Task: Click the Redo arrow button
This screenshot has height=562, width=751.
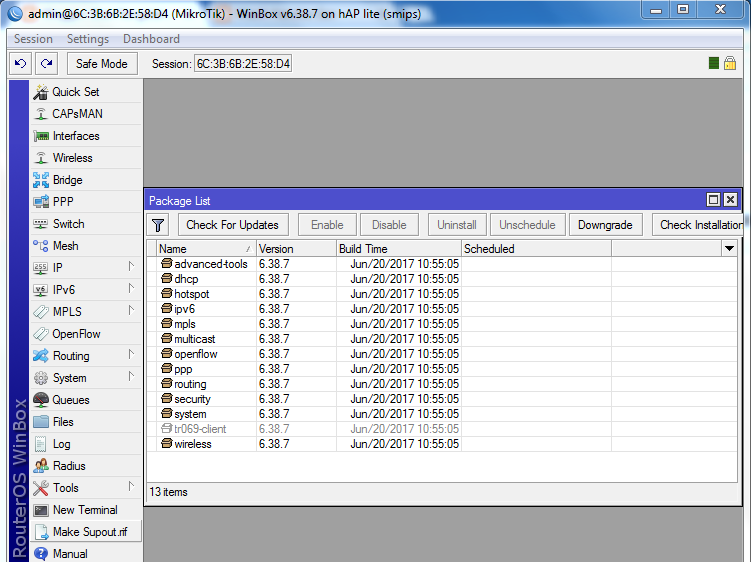Action: pyautogui.click(x=46, y=63)
